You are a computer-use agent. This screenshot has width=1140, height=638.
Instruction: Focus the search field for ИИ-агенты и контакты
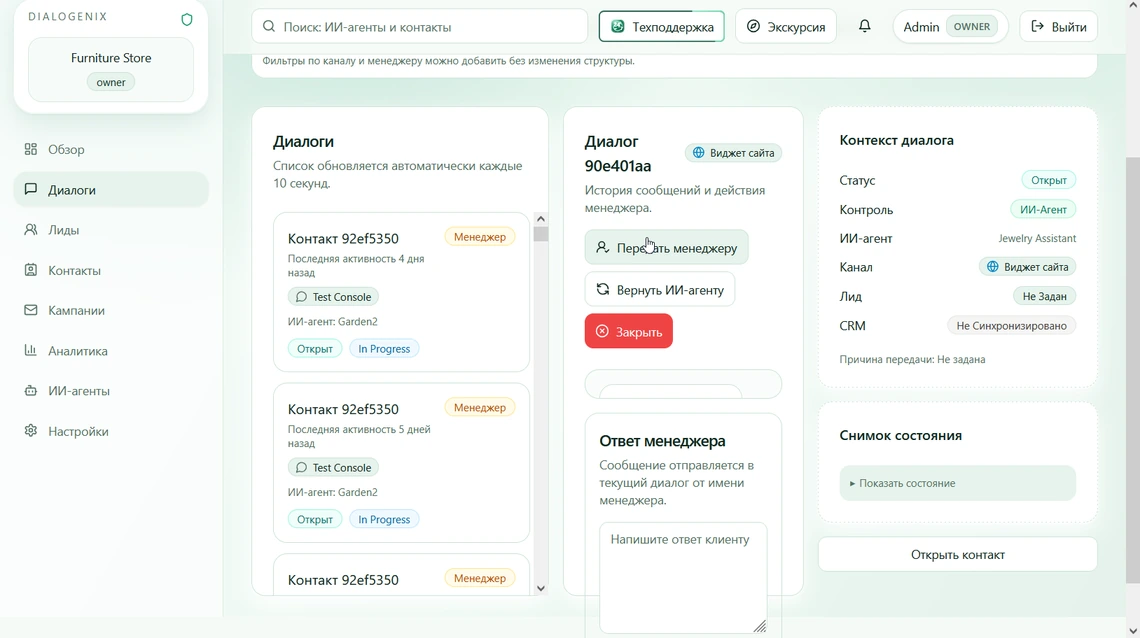(420, 27)
